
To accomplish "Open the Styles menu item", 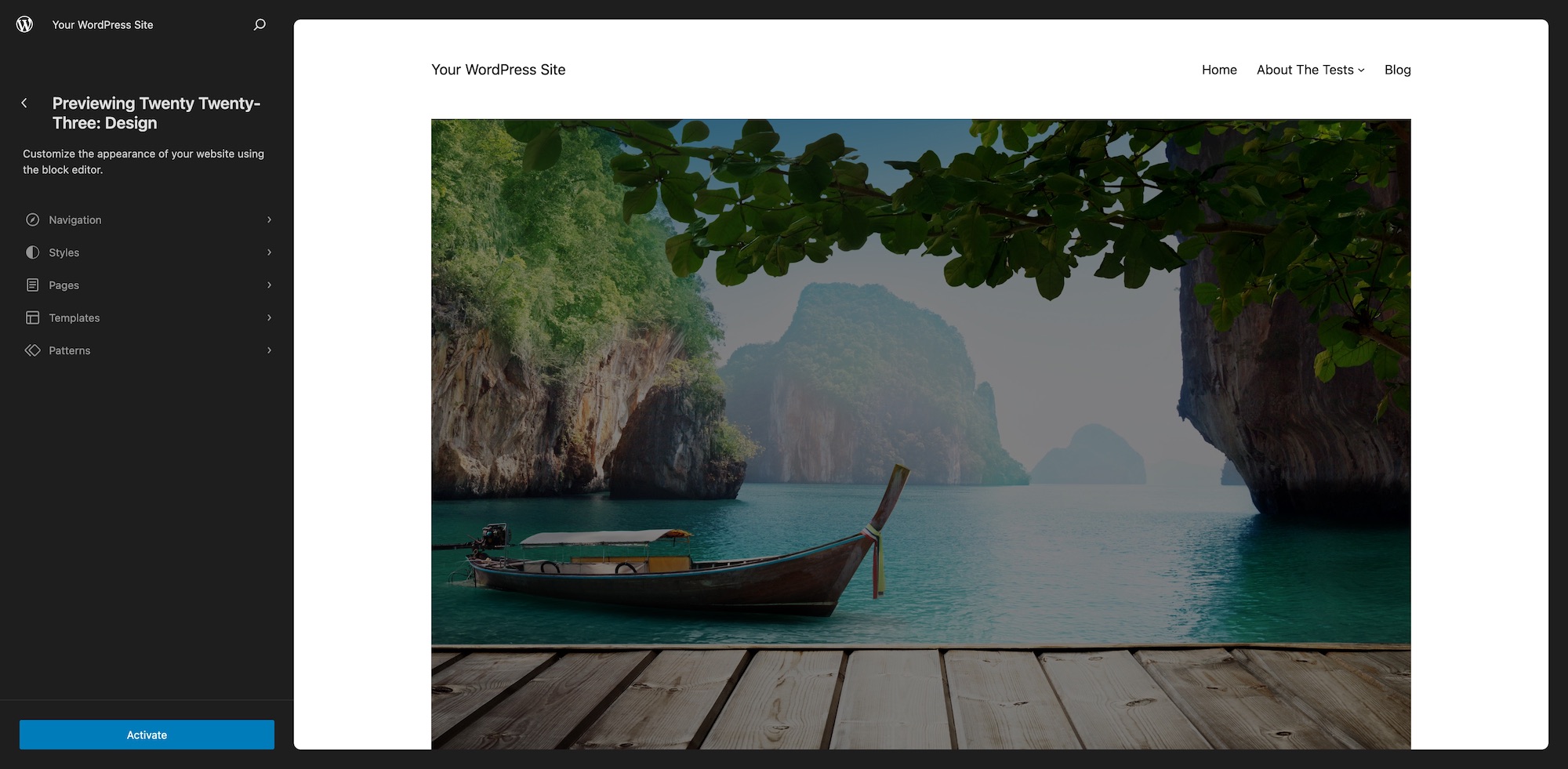I will [147, 252].
